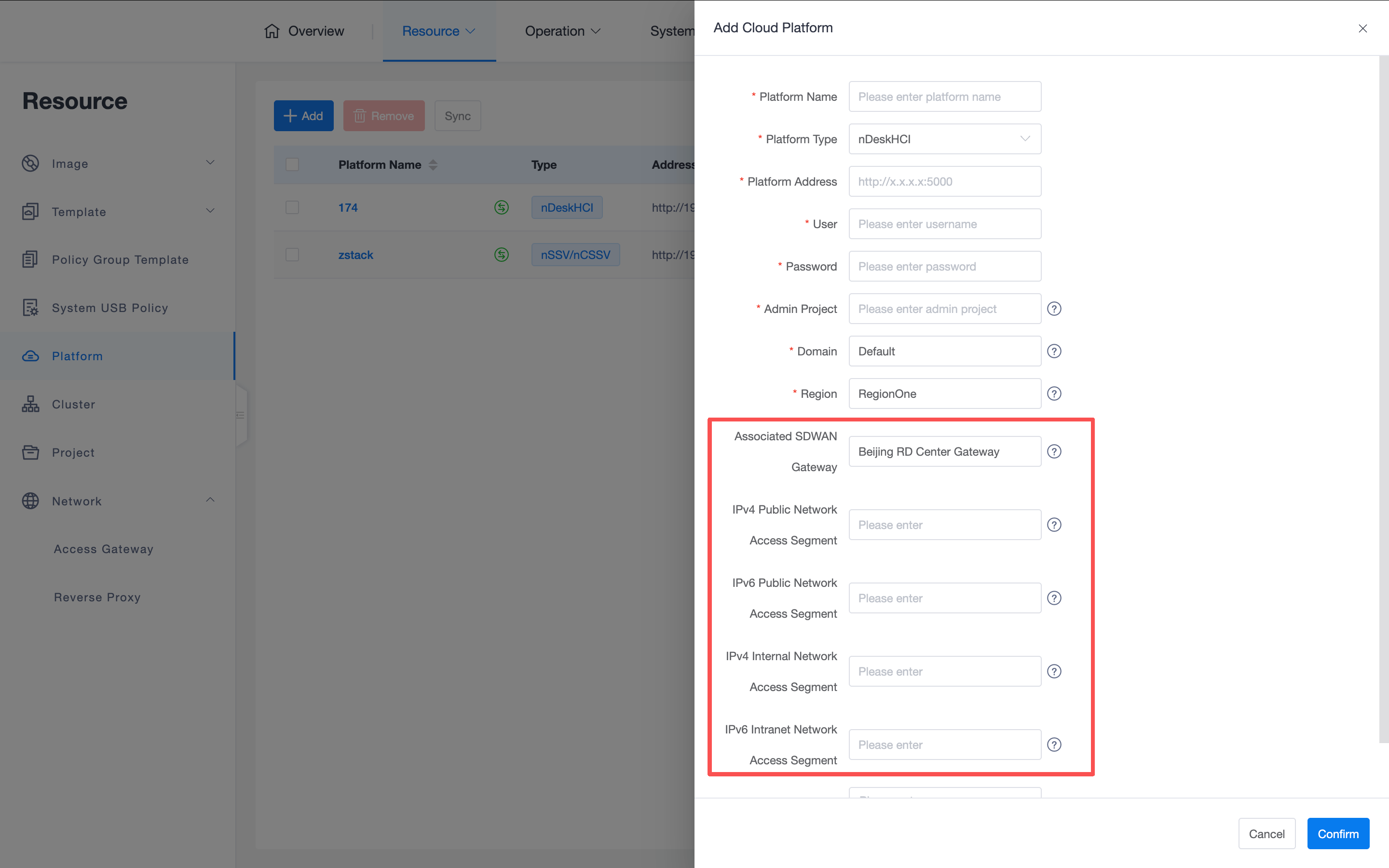This screenshot has height=868, width=1389.
Task: Click the Platform Name input field
Action: (x=944, y=96)
